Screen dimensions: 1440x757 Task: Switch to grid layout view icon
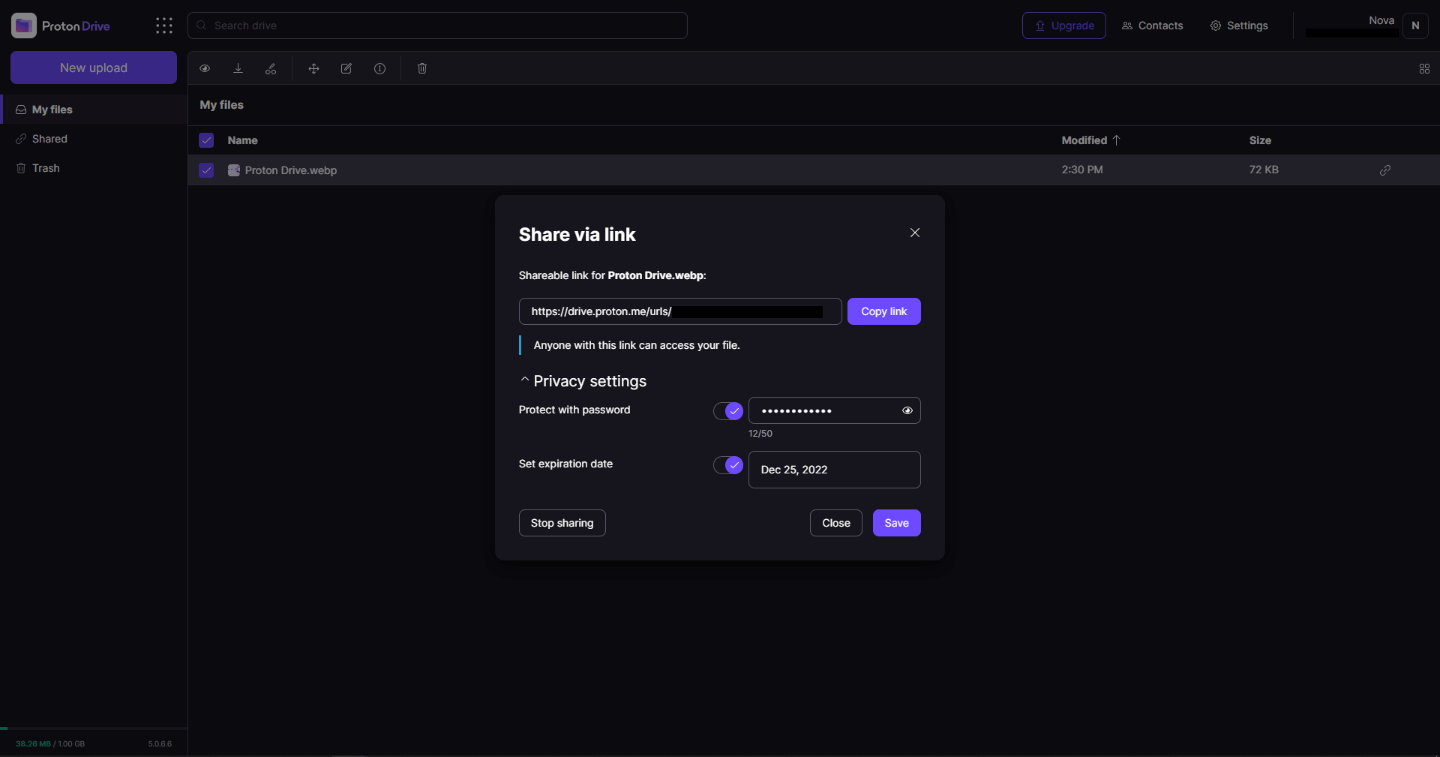[1424, 69]
